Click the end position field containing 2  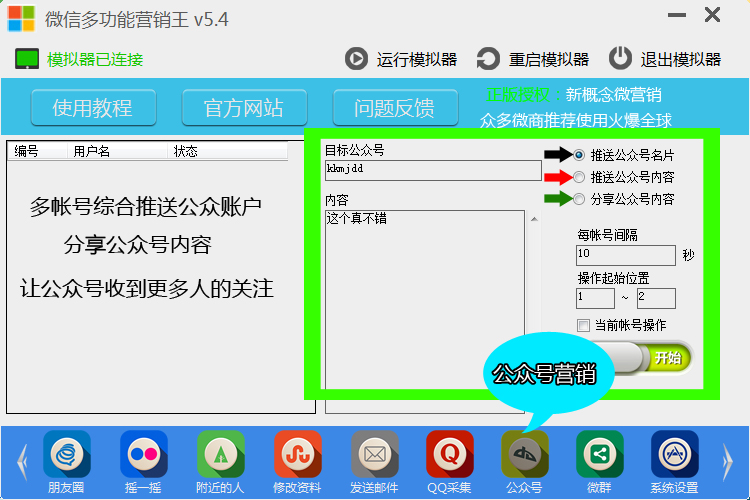pyautogui.click(x=656, y=298)
